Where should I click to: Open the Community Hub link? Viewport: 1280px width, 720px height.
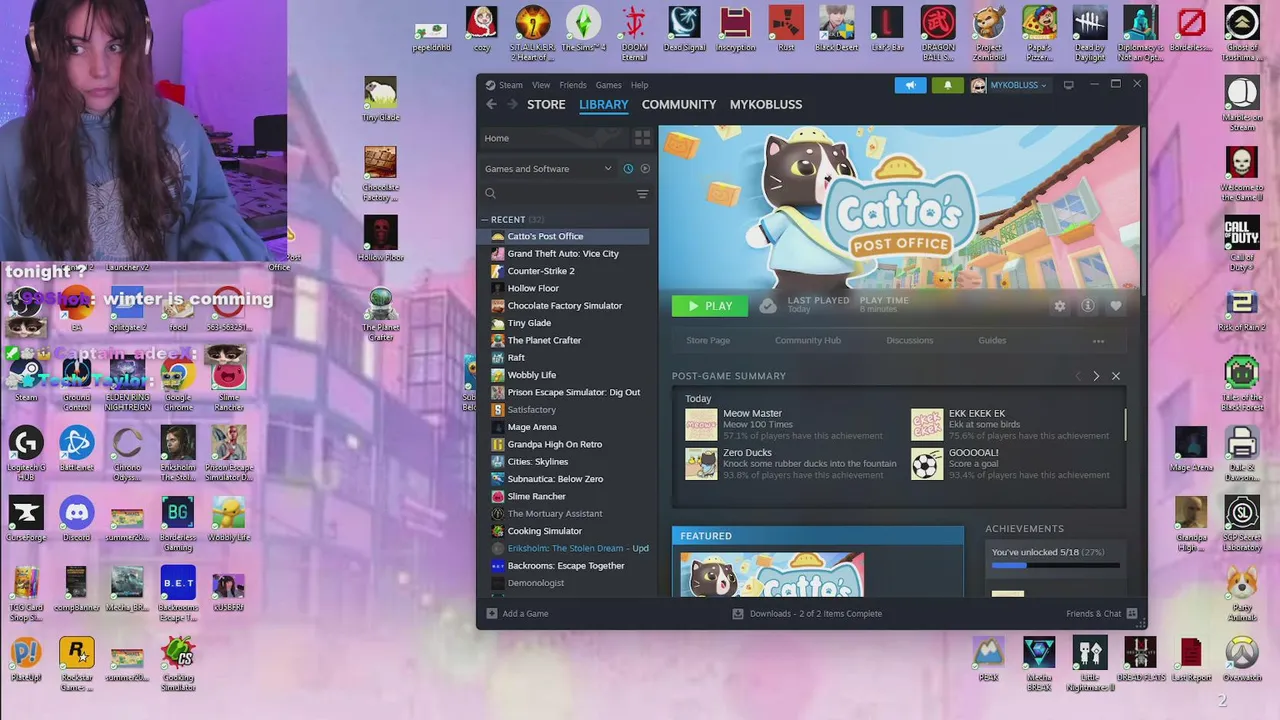click(x=808, y=341)
